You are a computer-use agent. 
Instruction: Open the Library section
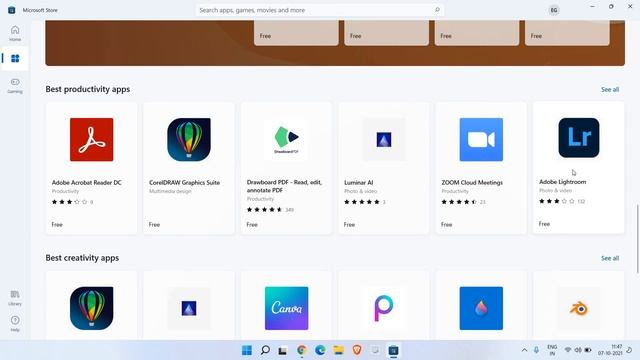(x=15, y=298)
